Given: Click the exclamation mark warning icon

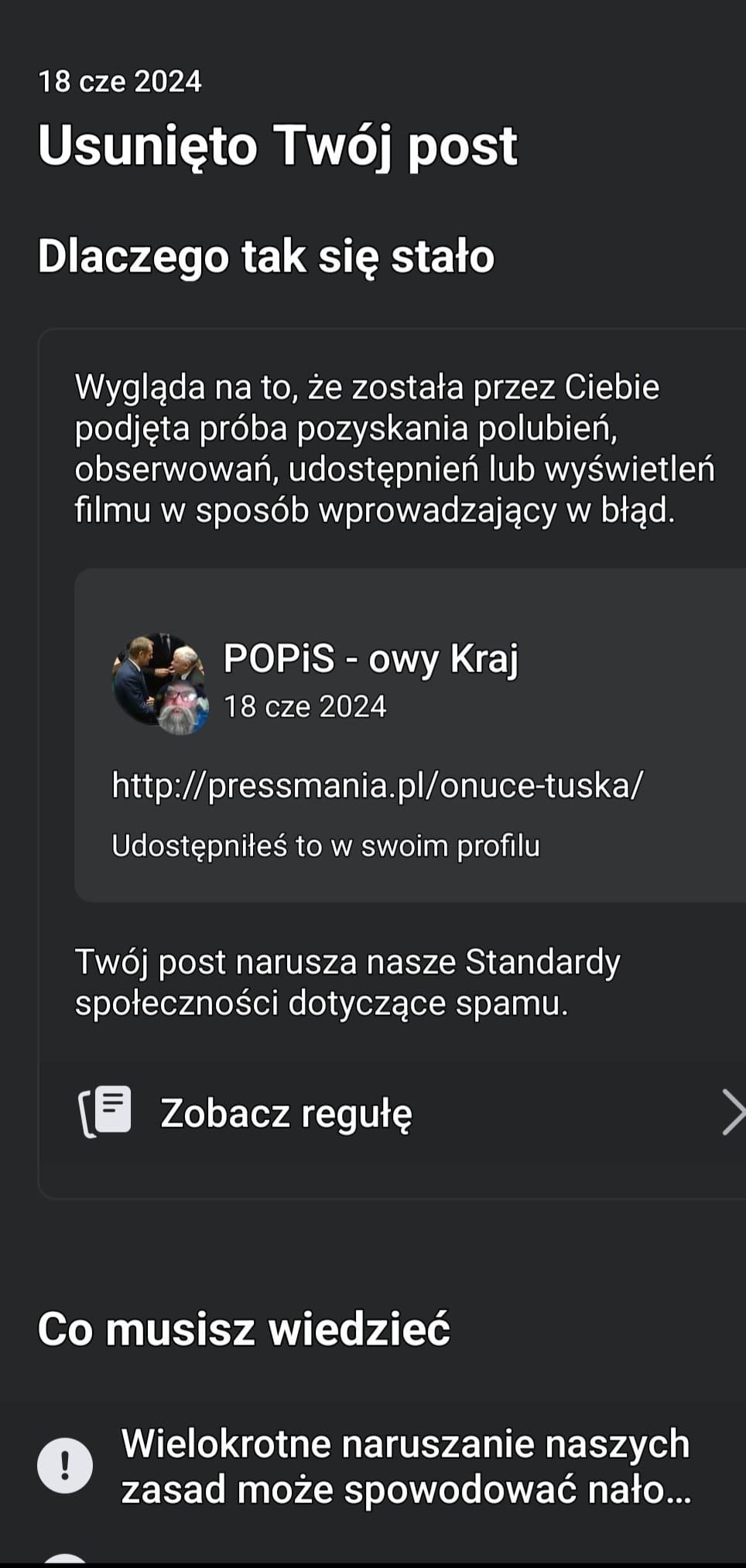Looking at the screenshot, I should (x=65, y=1465).
